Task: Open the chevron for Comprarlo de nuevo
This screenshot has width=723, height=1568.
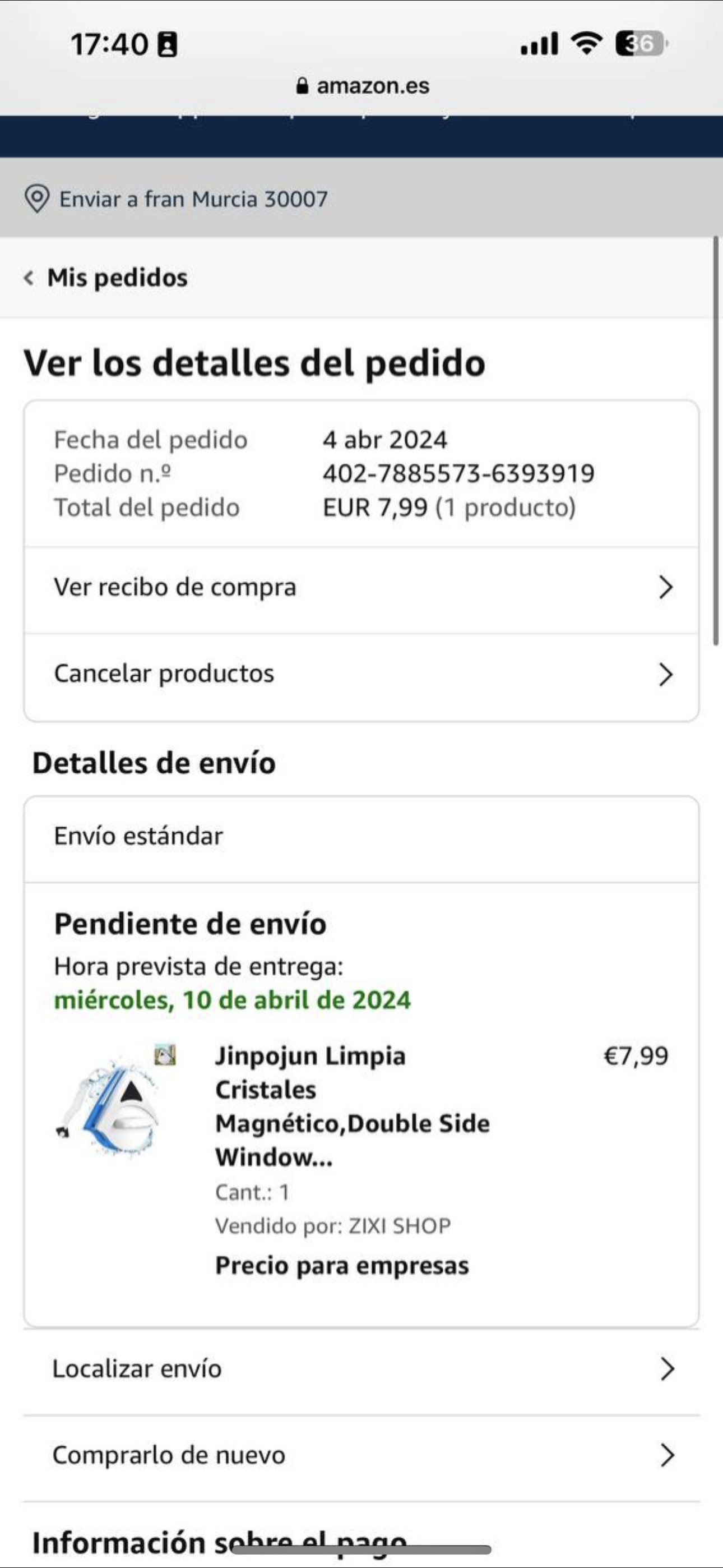Action: click(667, 1455)
